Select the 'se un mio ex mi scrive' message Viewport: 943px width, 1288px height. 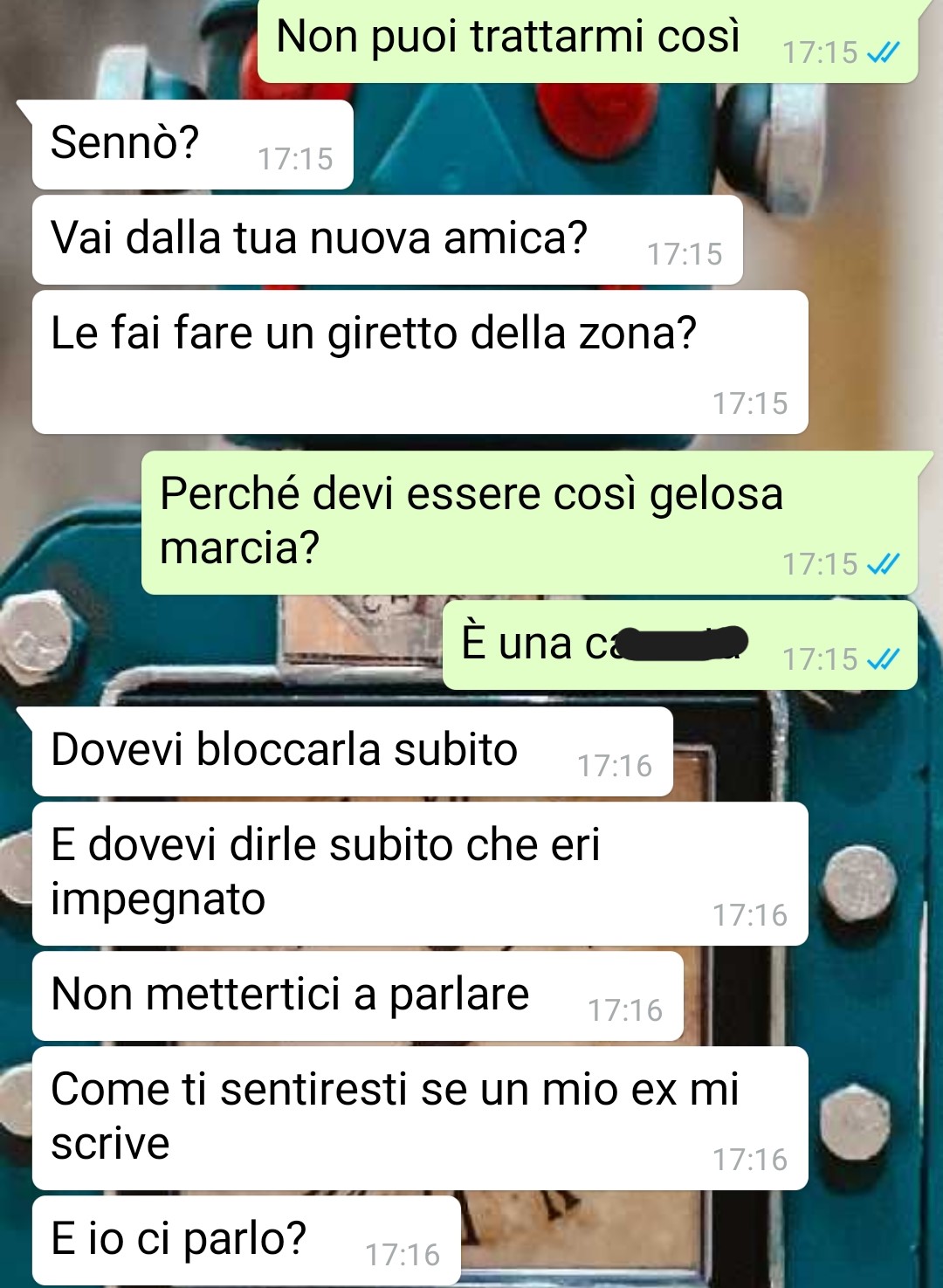(420, 1118)
